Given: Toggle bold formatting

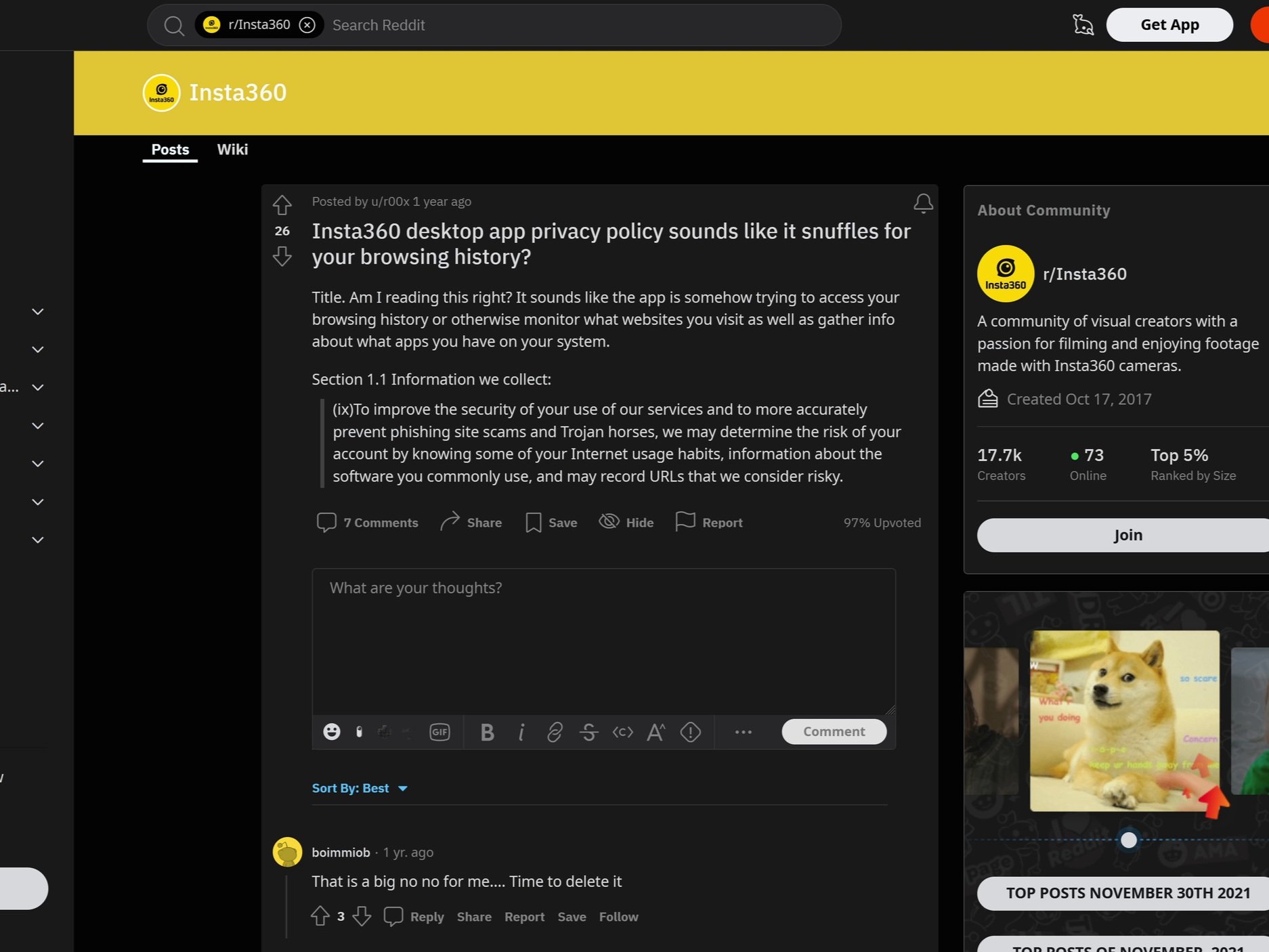Looking at the screenshot, I should [487, 732].
